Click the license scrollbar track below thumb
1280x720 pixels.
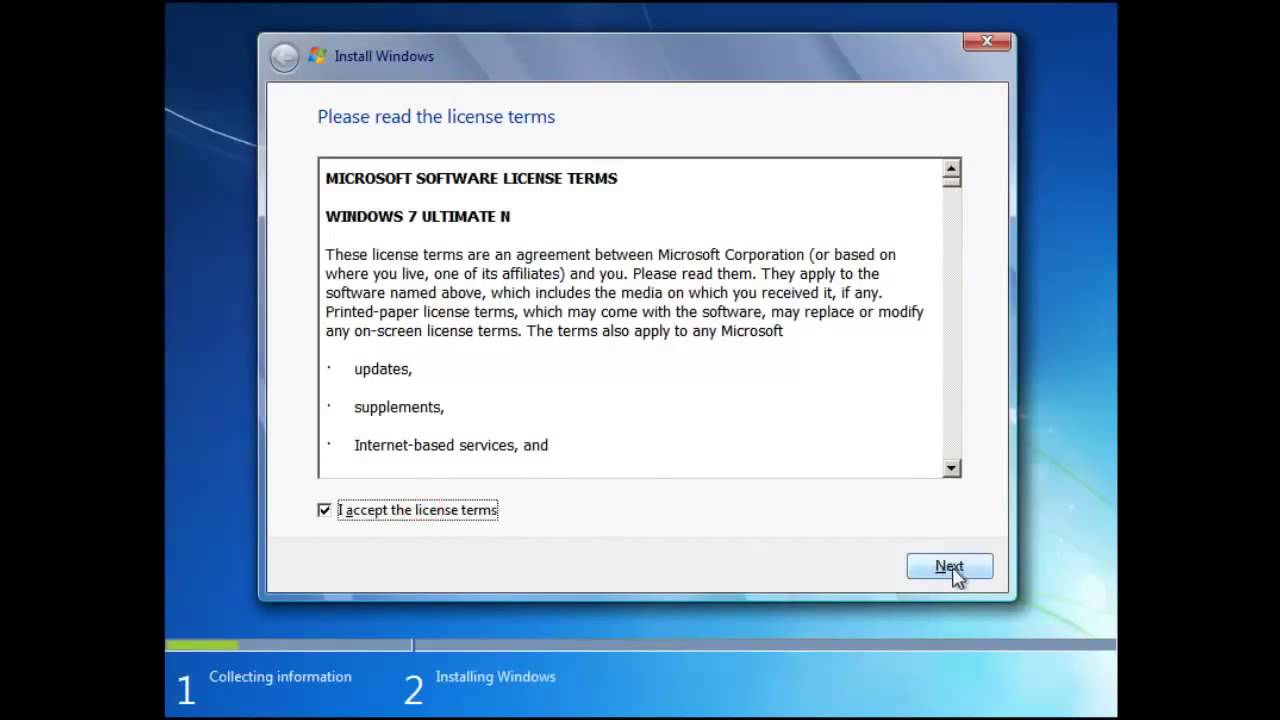(x=951, y=323)
